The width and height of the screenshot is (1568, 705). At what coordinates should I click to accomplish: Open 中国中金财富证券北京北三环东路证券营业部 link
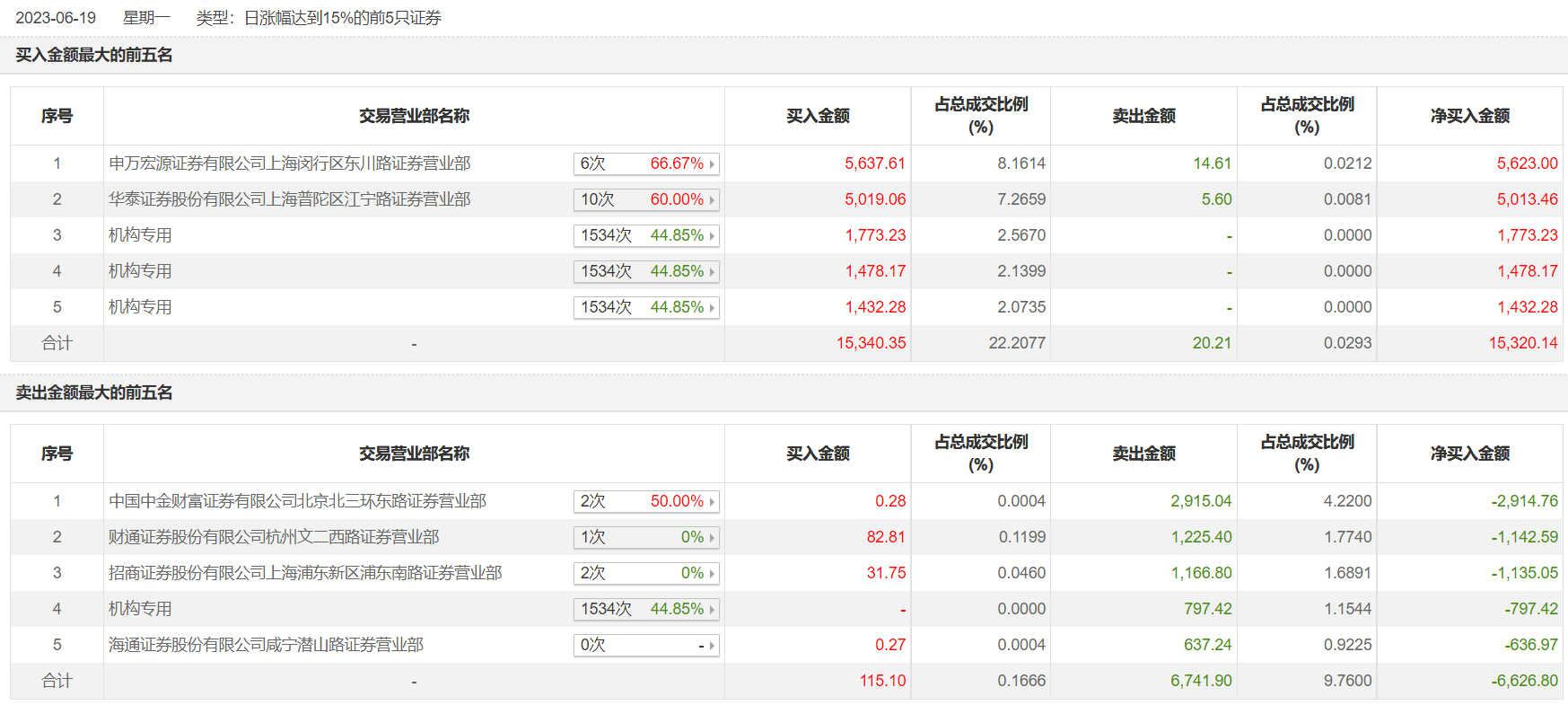[x=297, y=501]
